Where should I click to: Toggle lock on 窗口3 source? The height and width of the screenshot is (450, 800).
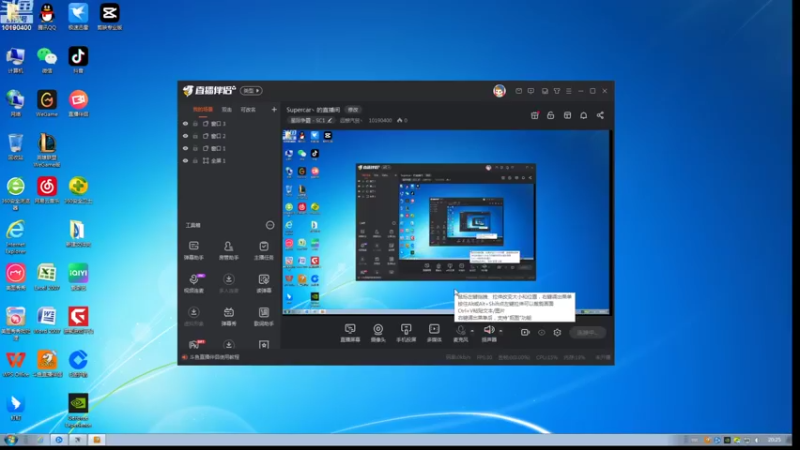[195, 123]
